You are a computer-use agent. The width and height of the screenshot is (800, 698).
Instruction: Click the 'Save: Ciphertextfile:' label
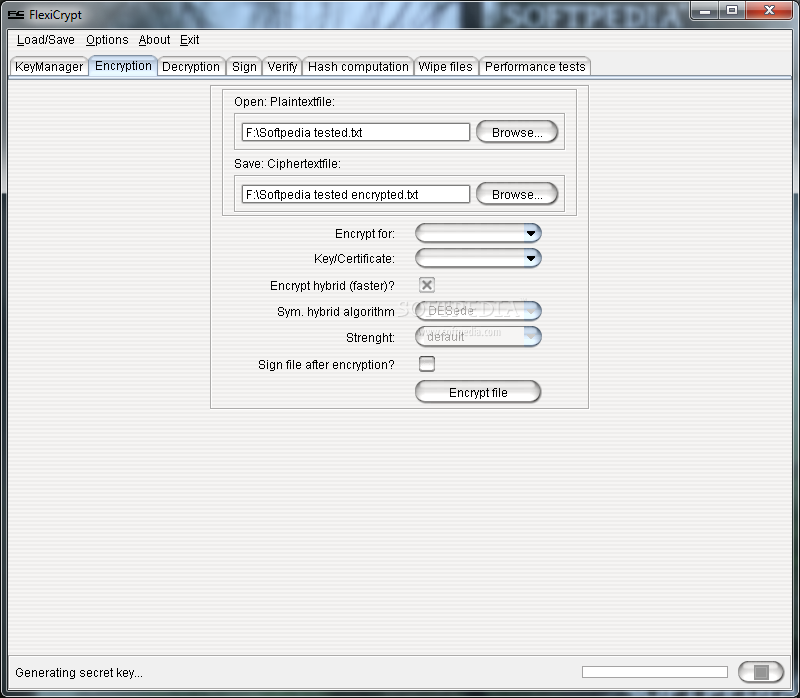(287, 164)
